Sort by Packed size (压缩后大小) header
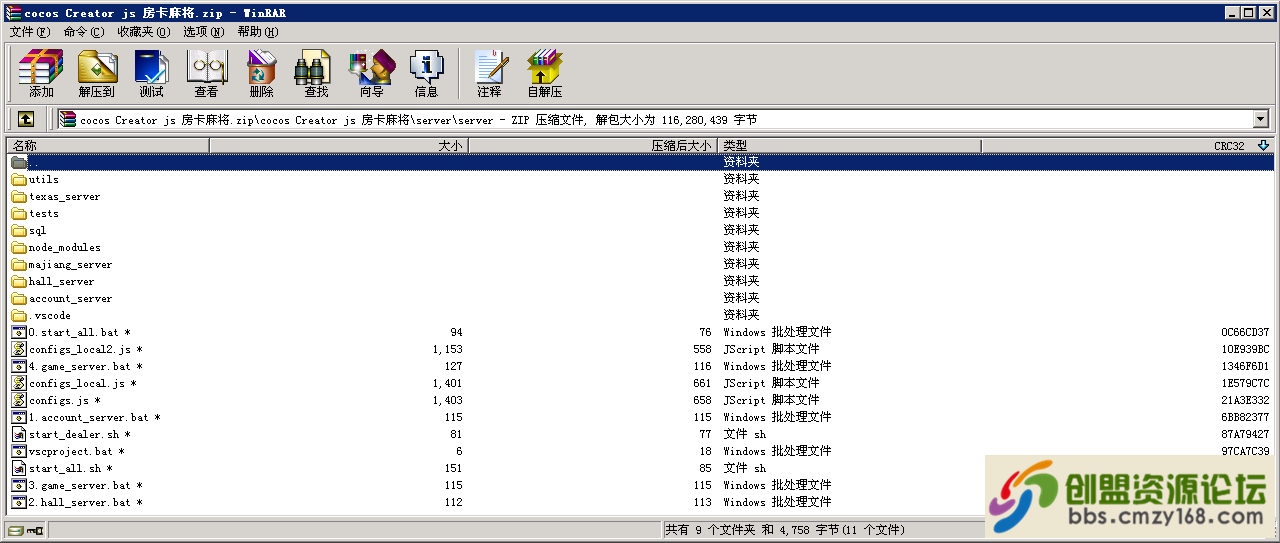Viewport: 1280px width, 543px height. coord(593,145)
